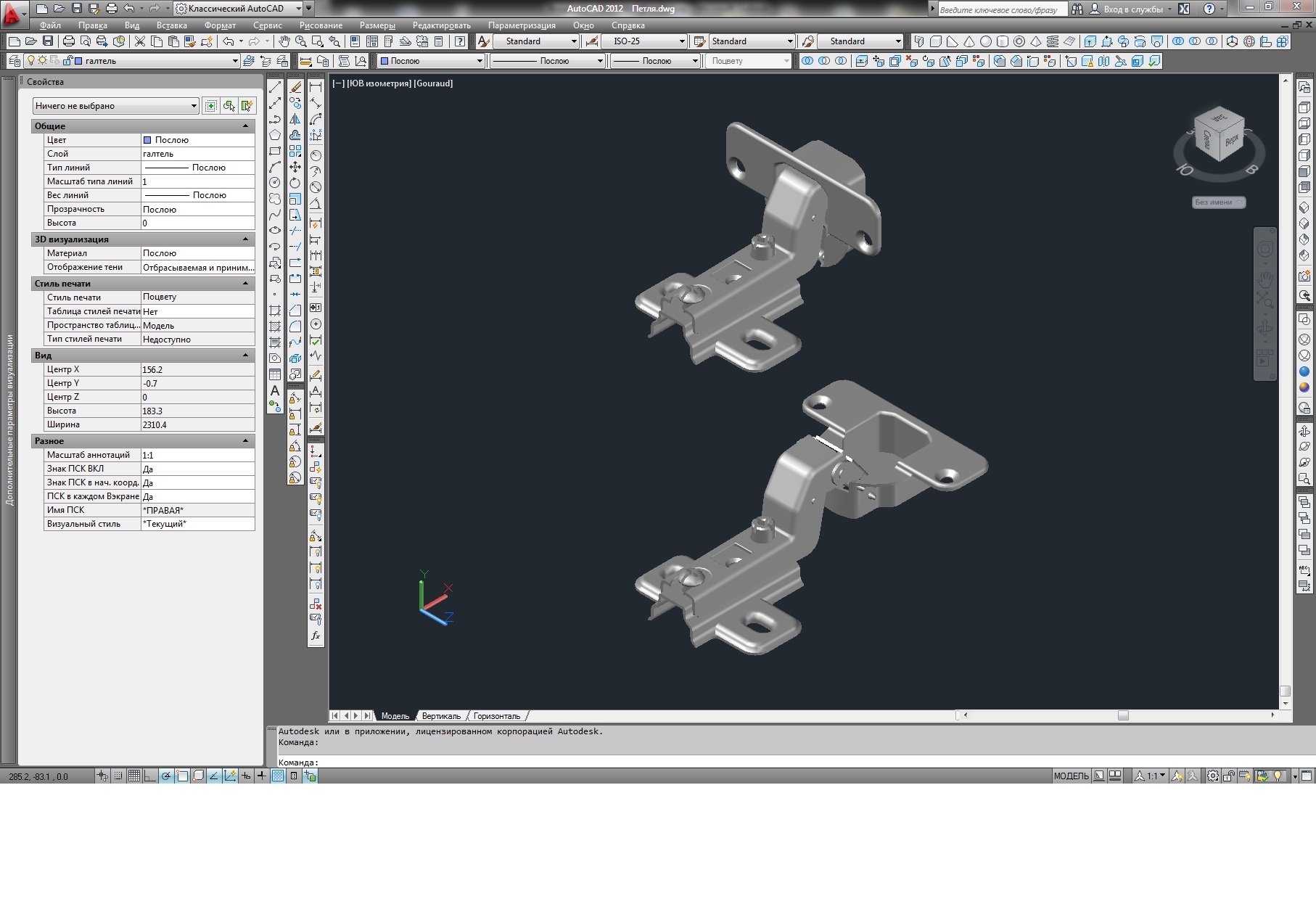Open the ISO-25 dimension style dropdown
Viewport: 1316px width, 904px height.
pos(644,41)
